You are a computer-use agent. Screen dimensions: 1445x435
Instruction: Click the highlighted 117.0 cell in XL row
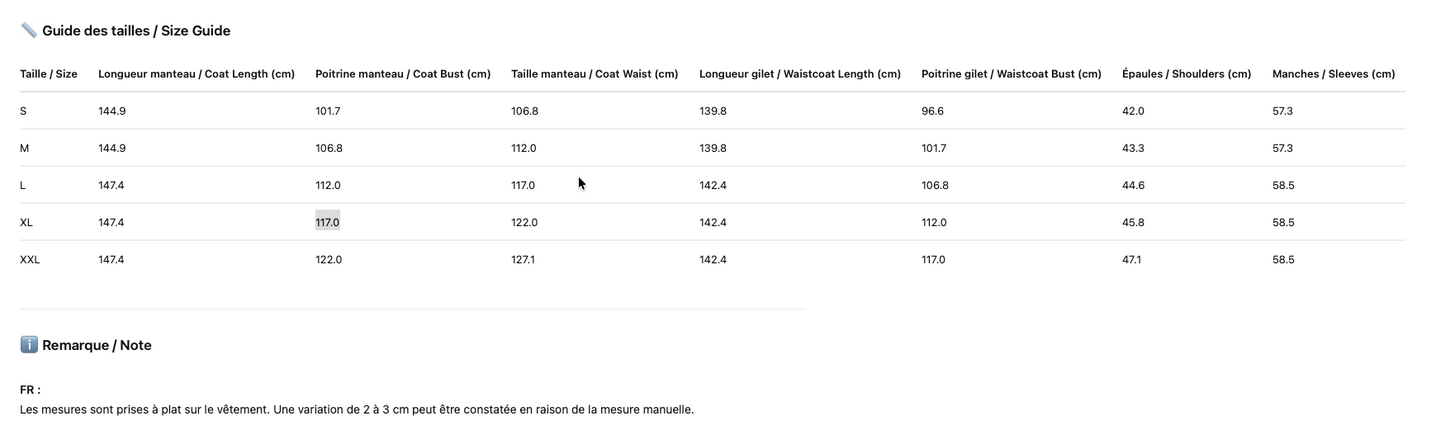click(x=327, y=222)
